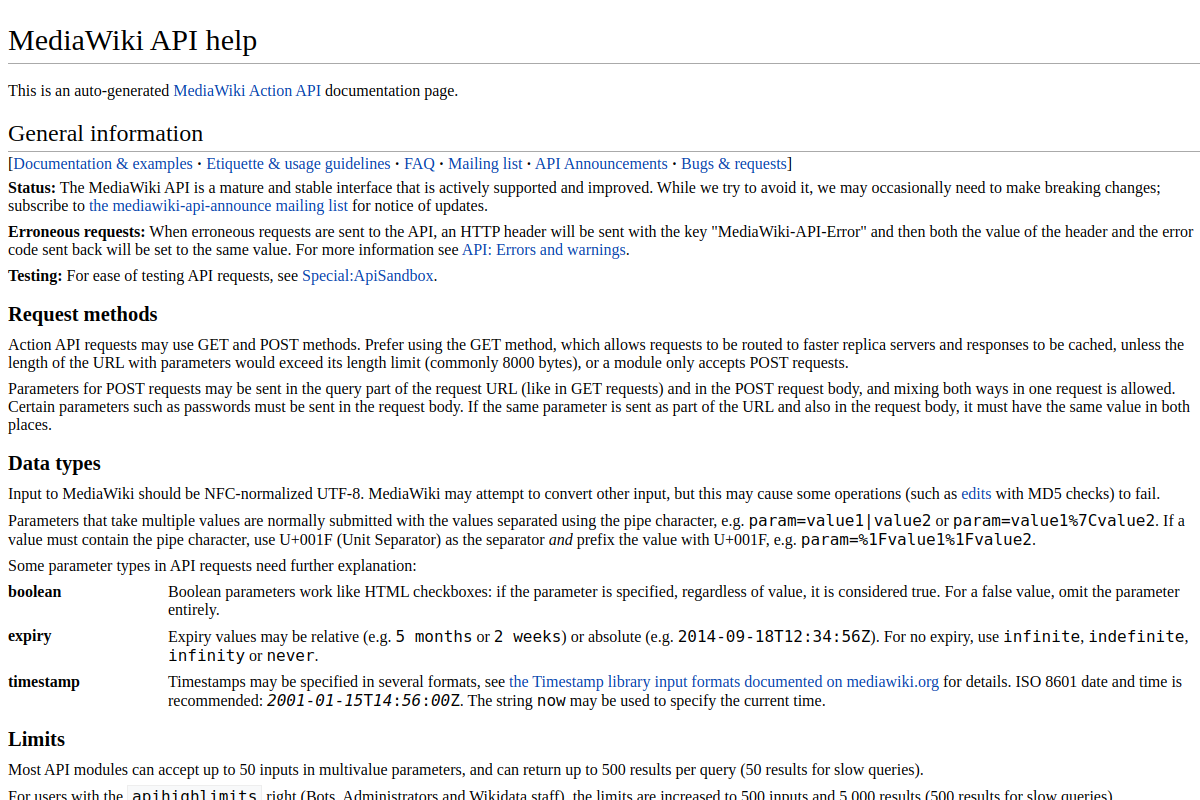The width and height of the screenshot is (1200, 800).
Task: Click the code text 2 weeks
Action: [528, 636]
